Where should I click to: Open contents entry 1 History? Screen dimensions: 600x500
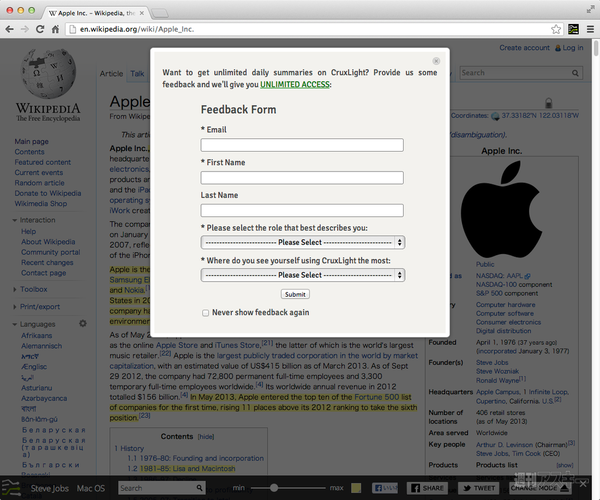129,448
